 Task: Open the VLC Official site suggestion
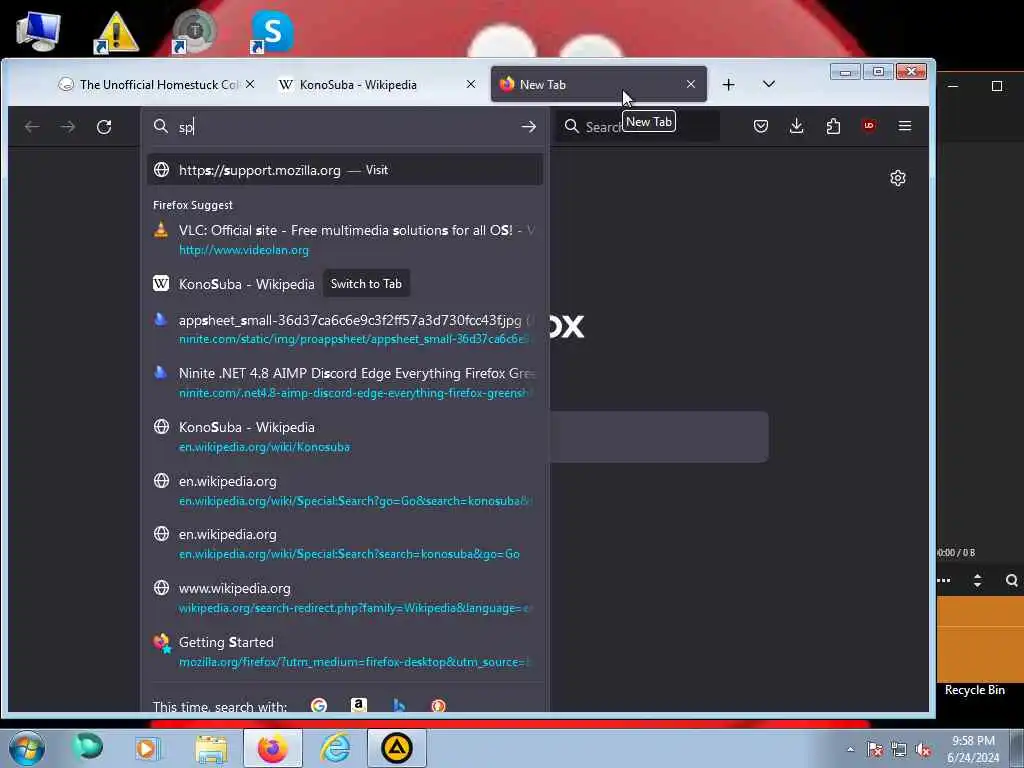345,240
